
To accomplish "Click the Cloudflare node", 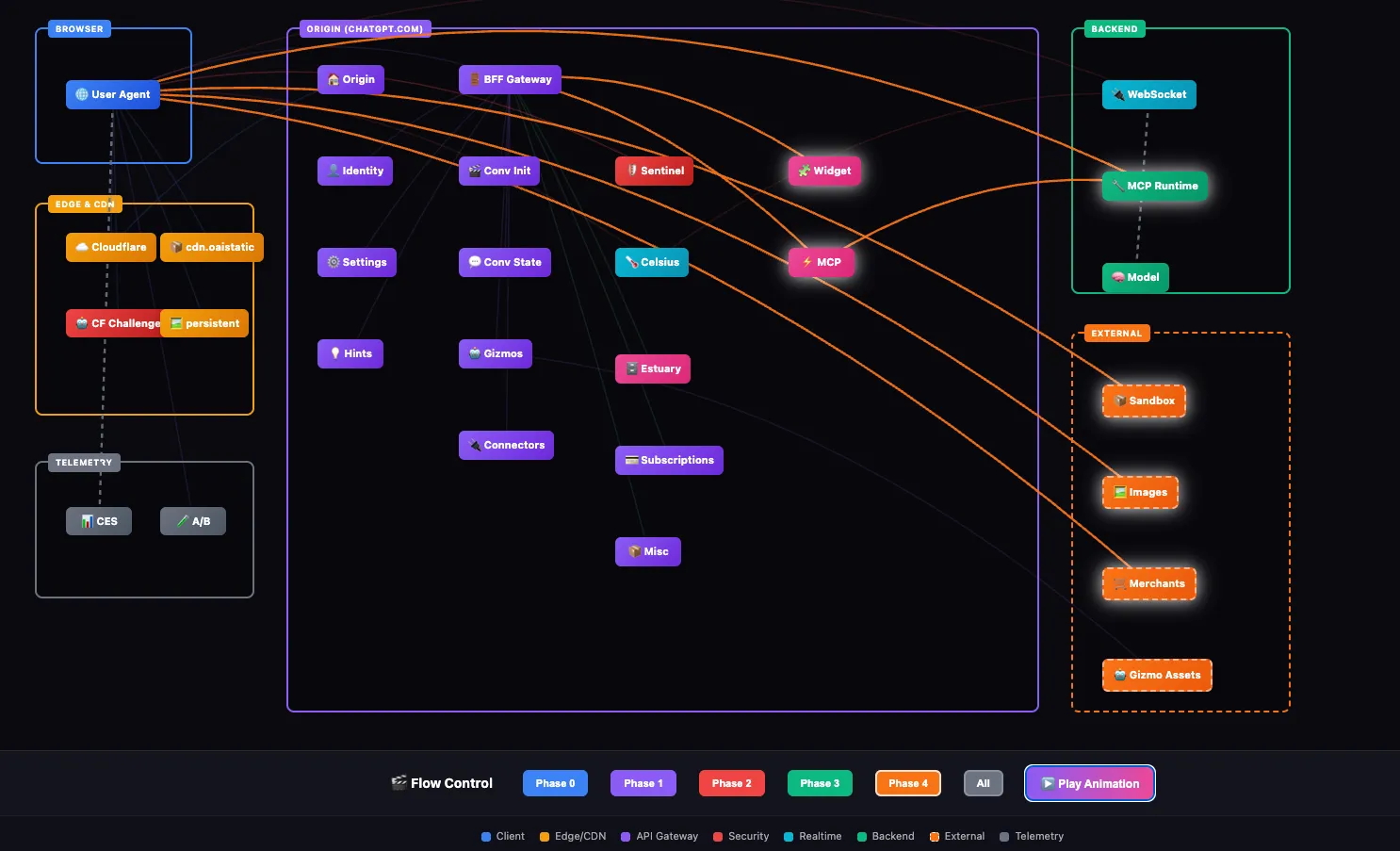I will click(111, 247).
